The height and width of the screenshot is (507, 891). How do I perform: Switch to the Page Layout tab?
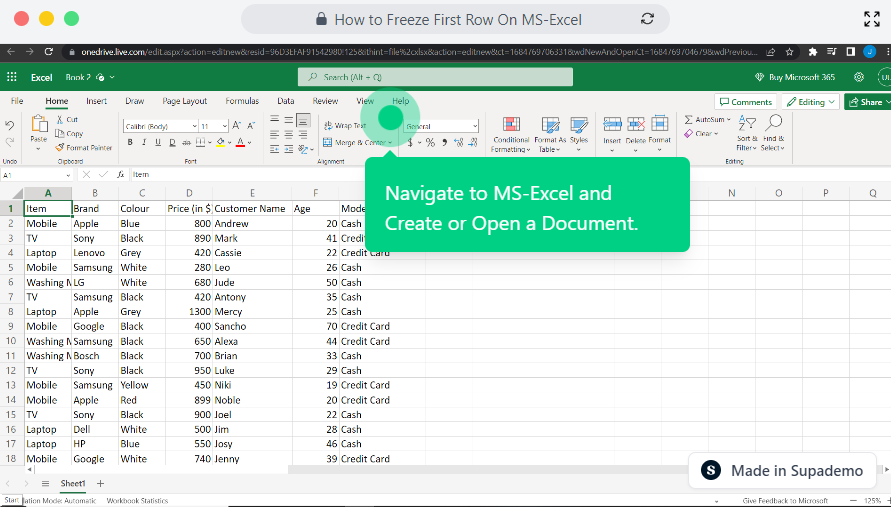(185, 101)
